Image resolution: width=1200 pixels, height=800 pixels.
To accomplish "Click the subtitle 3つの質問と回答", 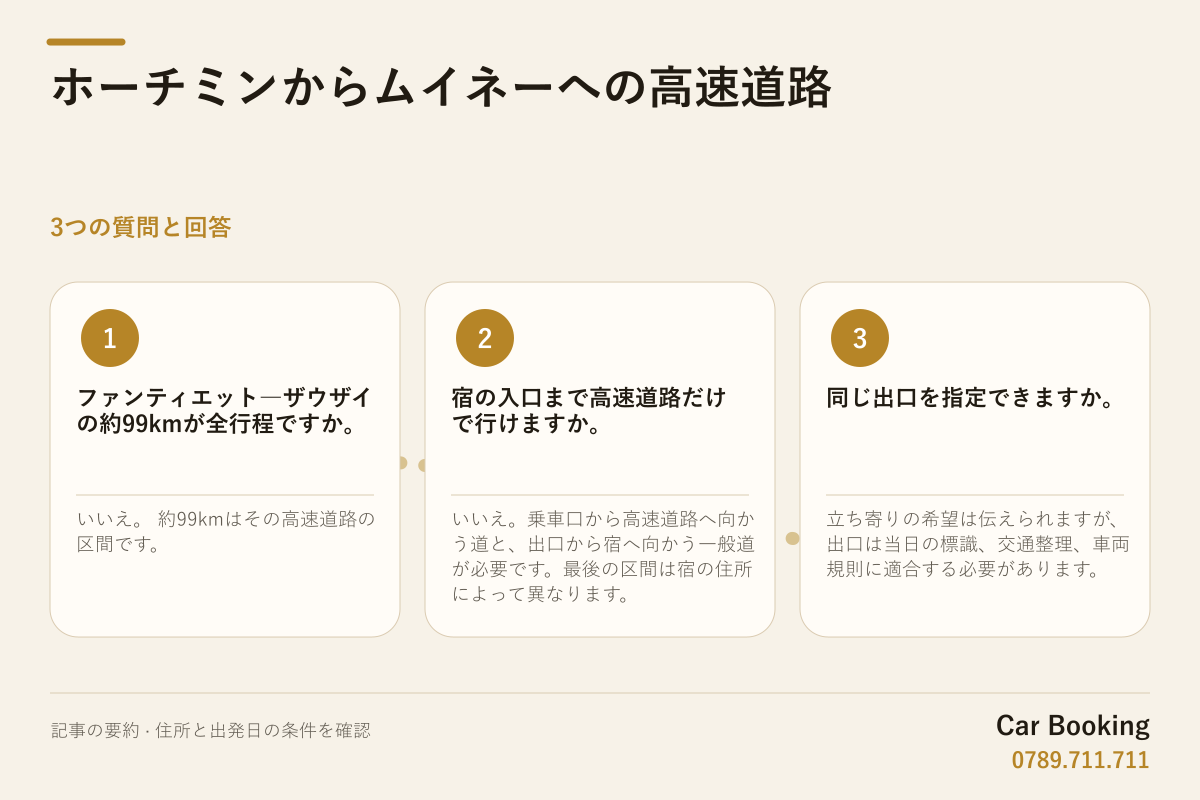I will pos(141,227).
